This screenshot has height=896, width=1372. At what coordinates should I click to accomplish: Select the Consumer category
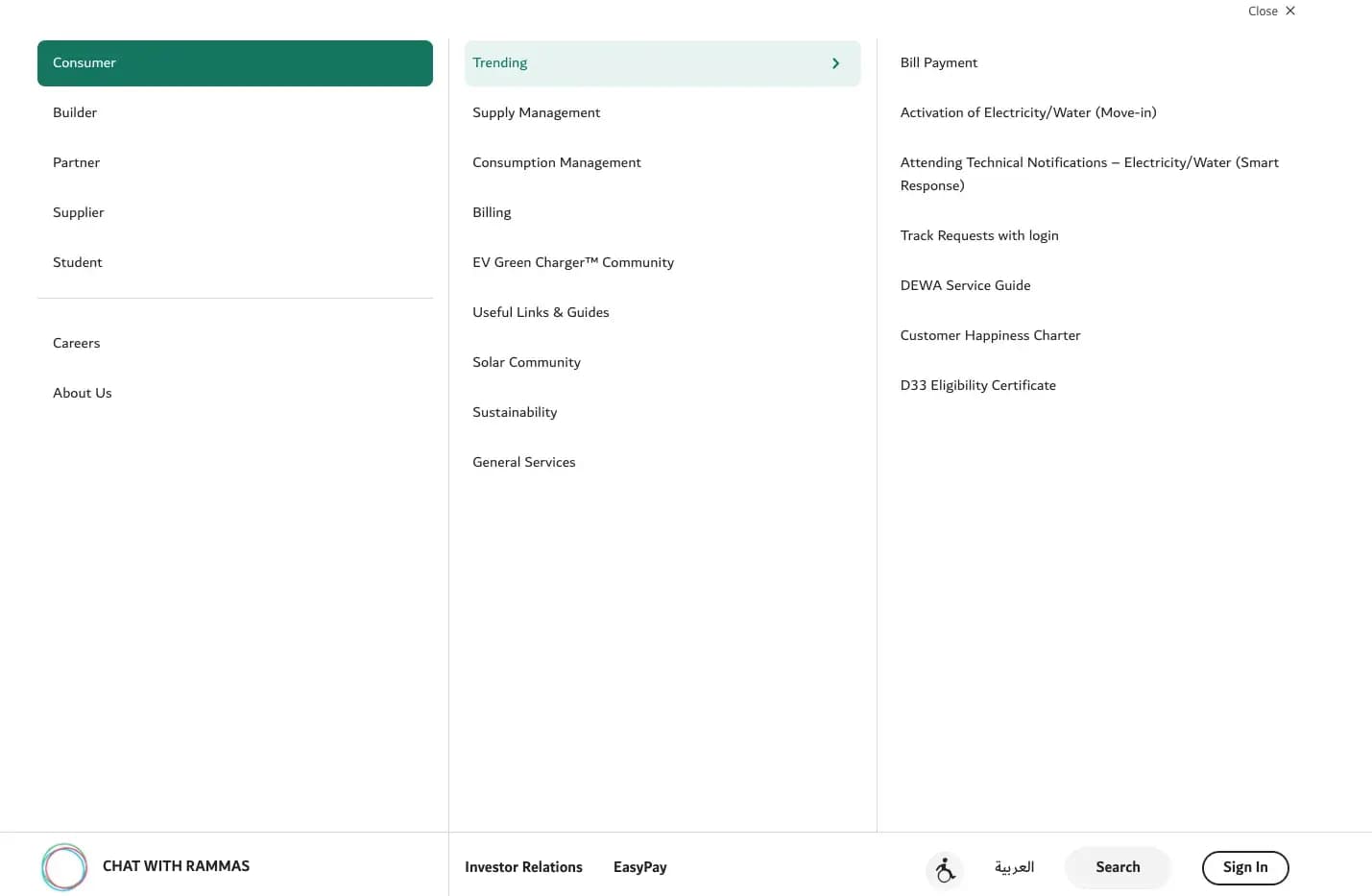pyautogui.click(x=234, y=63)
